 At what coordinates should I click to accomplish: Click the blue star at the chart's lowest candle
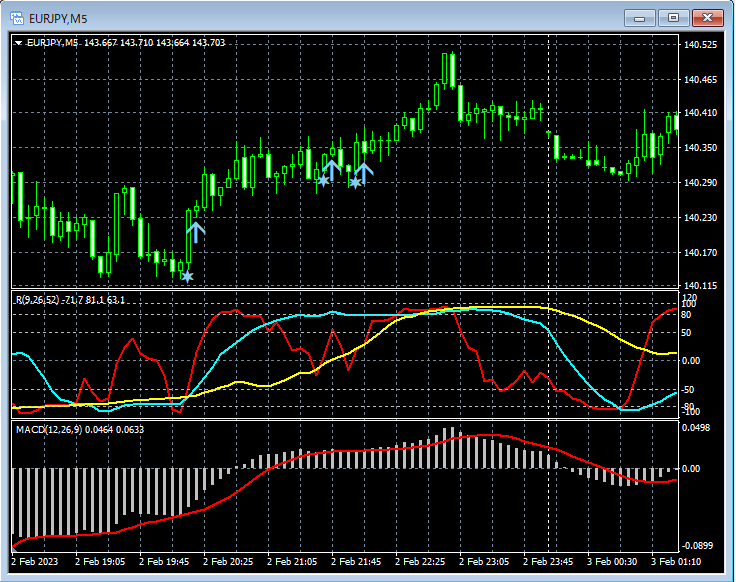coord(187,276)
